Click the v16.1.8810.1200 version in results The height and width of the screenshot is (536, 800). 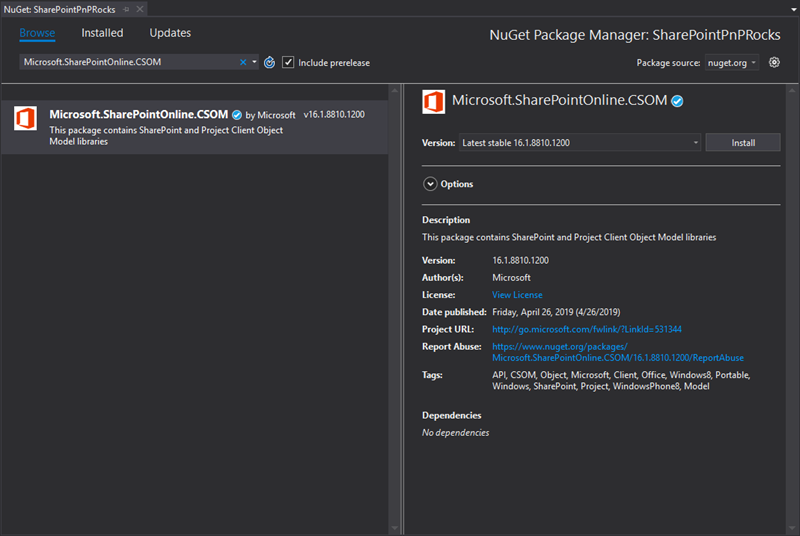pos(334,115)
